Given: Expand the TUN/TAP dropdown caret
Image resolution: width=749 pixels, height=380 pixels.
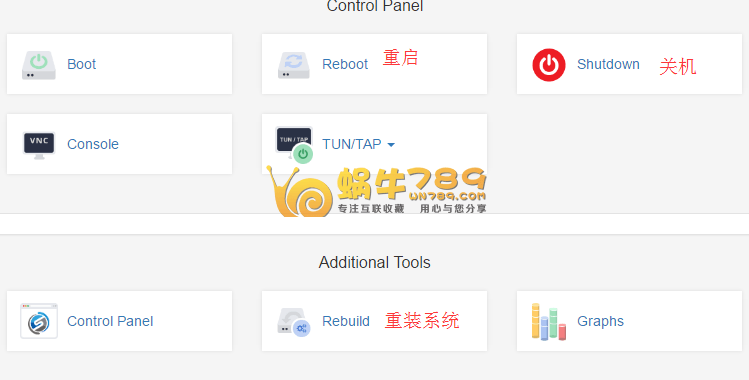Looking at the screenshot, I should coord(391,145).
